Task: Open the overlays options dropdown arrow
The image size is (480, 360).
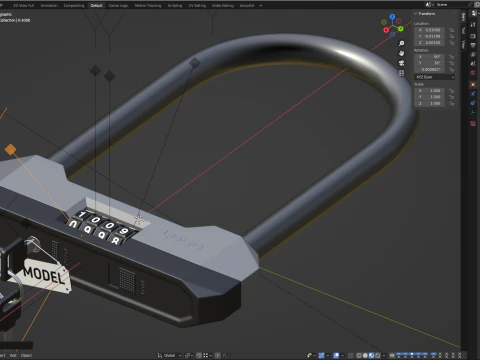Action: tap(342, 355)
